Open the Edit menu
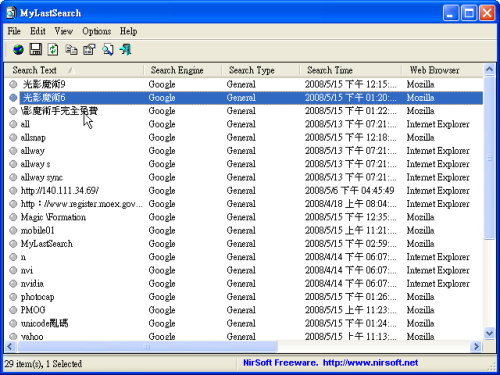This screenshot has width=500, height=375. click(38, 31)
